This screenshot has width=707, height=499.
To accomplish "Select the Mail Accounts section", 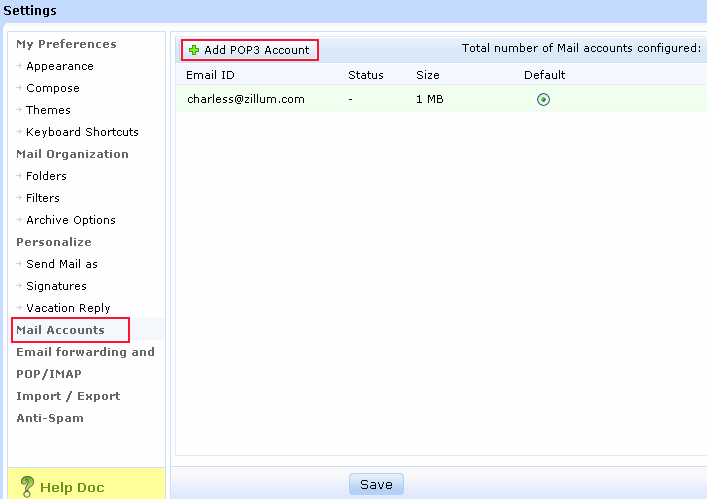I will [60, 330].
